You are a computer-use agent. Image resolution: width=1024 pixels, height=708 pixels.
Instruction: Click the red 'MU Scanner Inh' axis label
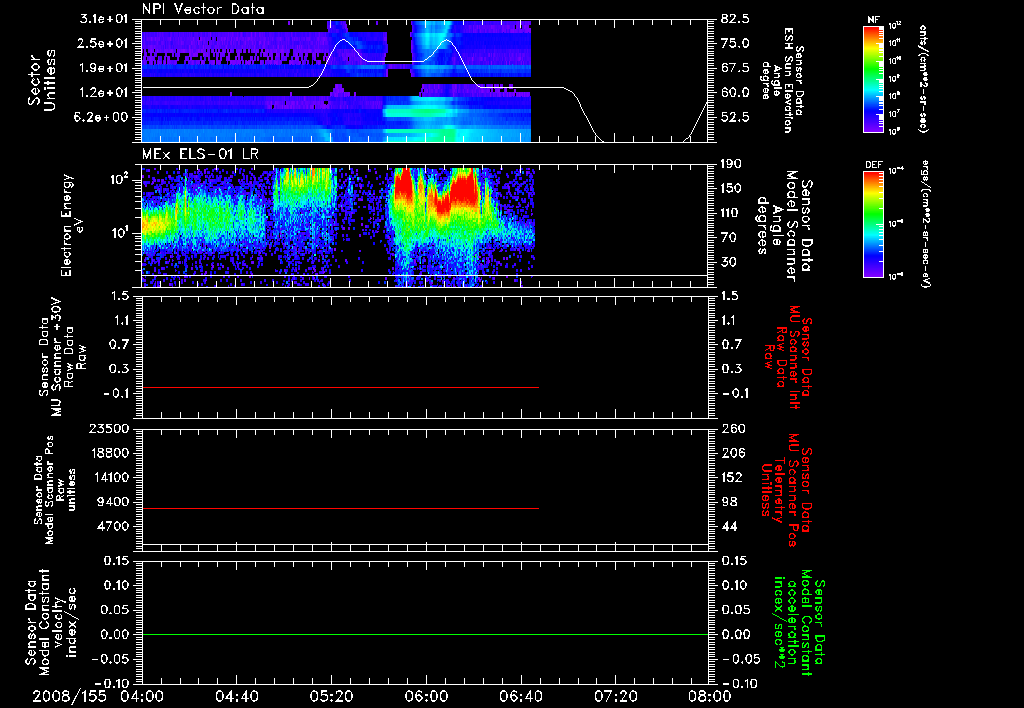click(x=788, y=358)
